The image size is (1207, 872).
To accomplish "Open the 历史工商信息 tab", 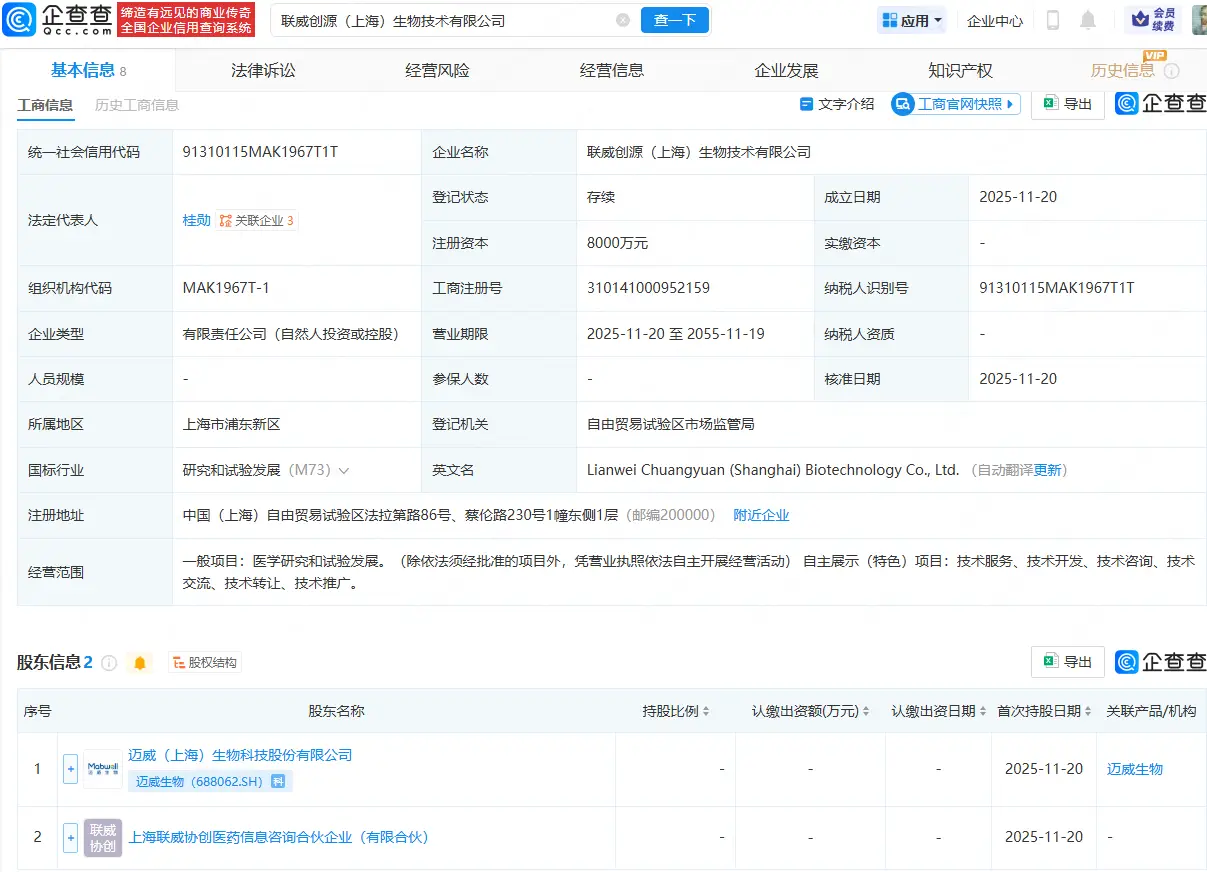I will [x=139, y=104].
